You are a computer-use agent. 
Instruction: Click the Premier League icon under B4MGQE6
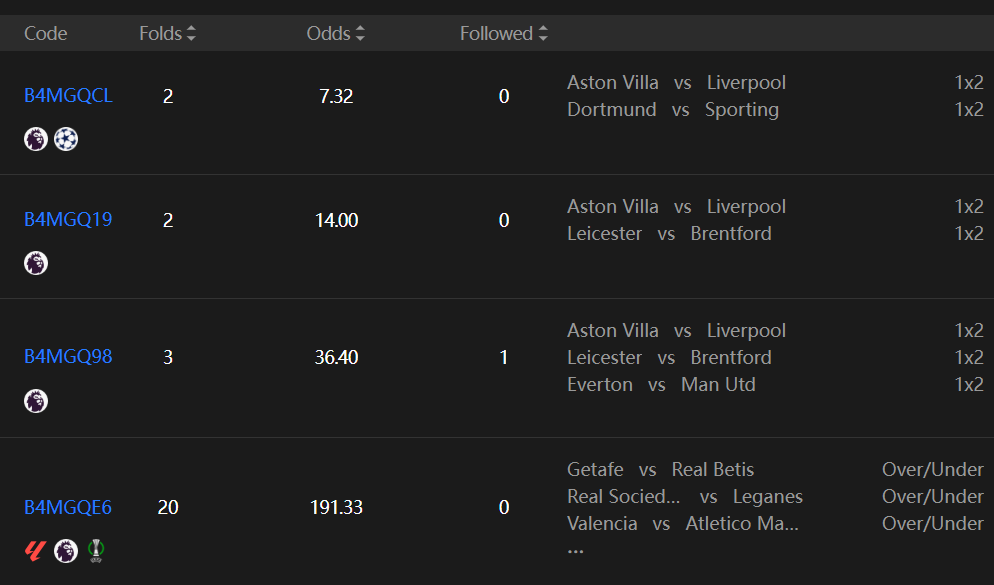click(x=66, y=550)
